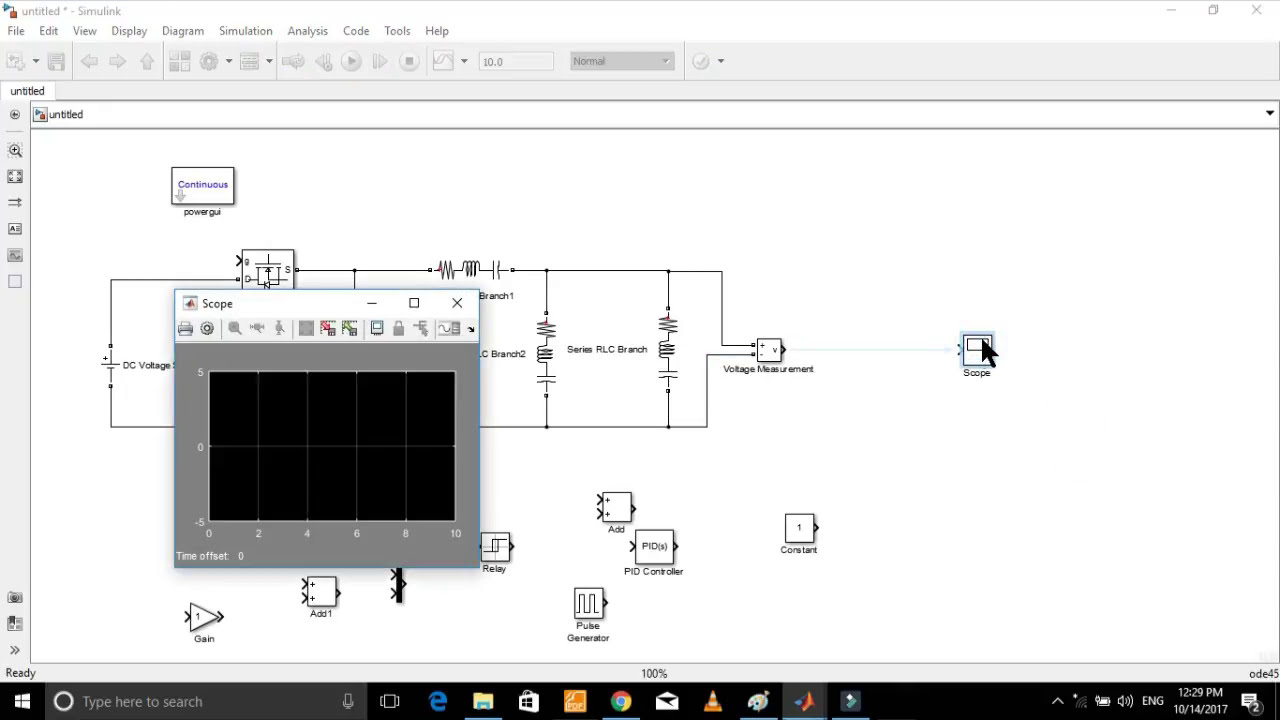Open the New Model dropdown arrow
The height and width of the screenshot is (720, 1280).
tap(36, 61)
